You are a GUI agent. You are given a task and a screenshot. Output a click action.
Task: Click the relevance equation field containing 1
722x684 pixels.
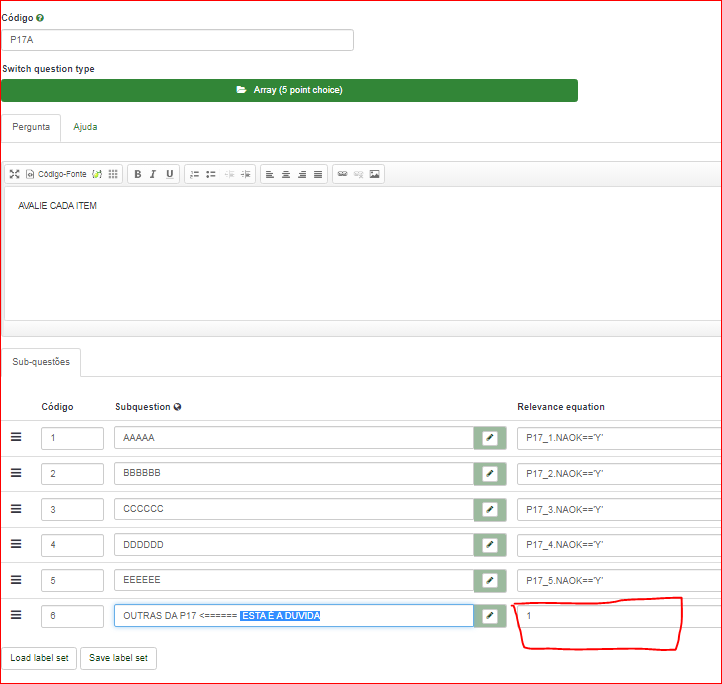click(619, 616)
